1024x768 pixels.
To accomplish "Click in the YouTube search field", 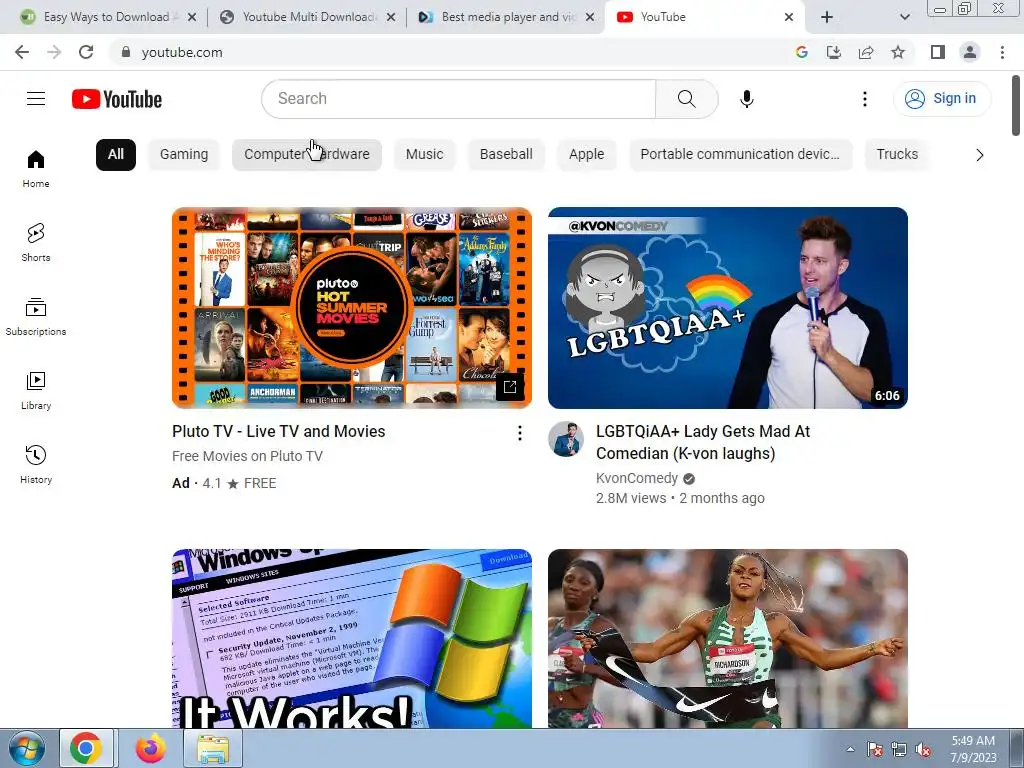I will point(458,99).
